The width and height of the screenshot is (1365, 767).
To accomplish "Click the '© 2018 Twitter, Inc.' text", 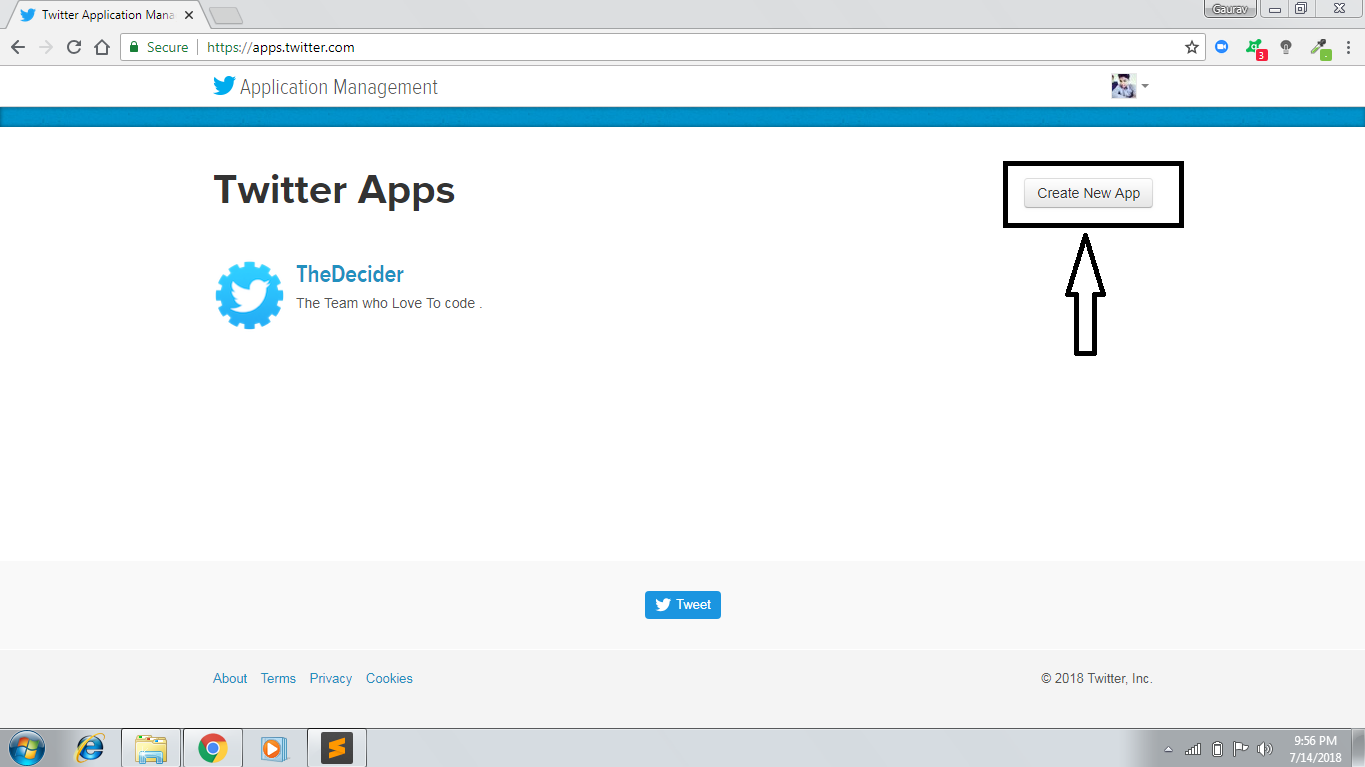I will click(1097, 678).
